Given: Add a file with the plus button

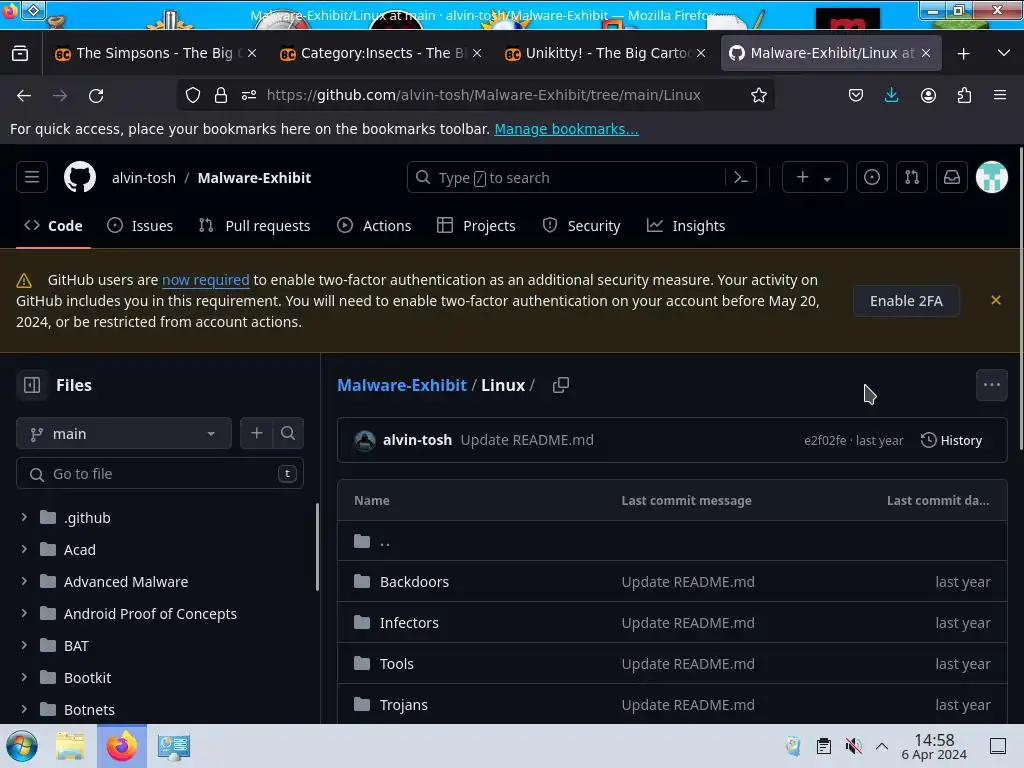Looking at the screenshot, I should click(257, 434).
